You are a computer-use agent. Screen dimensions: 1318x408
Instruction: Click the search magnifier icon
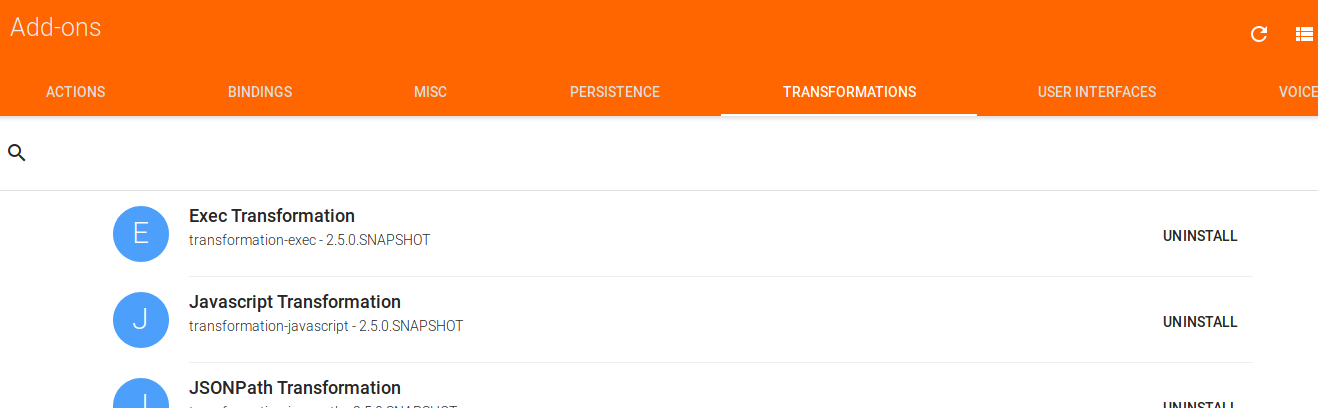click(17, 153)
